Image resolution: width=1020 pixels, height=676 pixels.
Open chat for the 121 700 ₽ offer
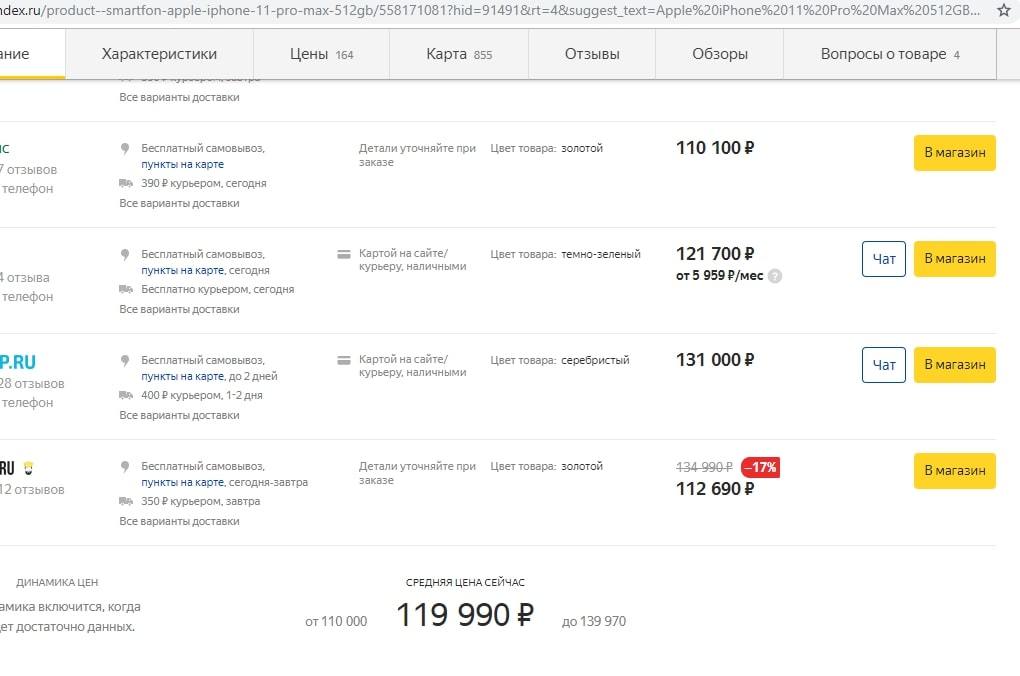click(x=883, y=259)
